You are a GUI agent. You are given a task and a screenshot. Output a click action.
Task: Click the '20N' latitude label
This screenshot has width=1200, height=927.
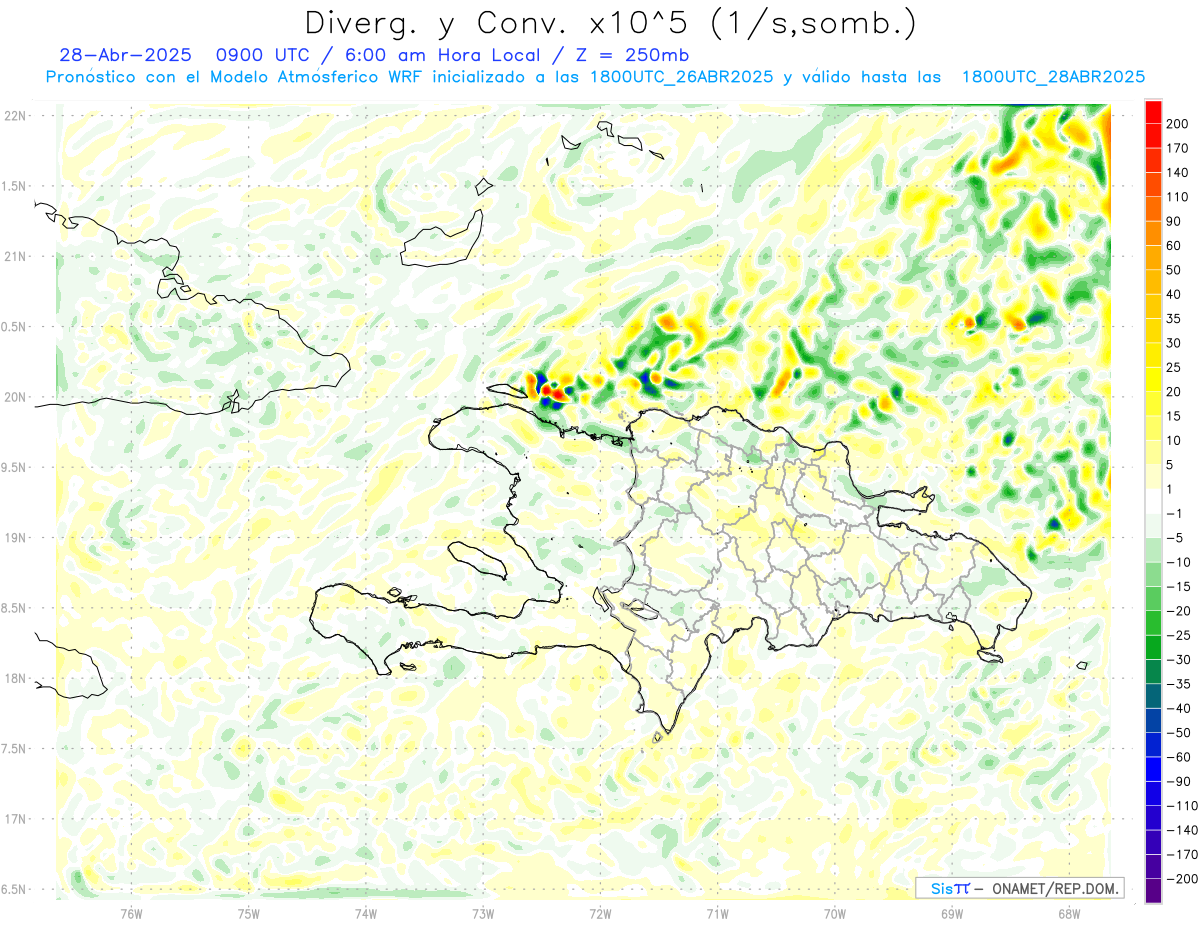tap(15, 397)
